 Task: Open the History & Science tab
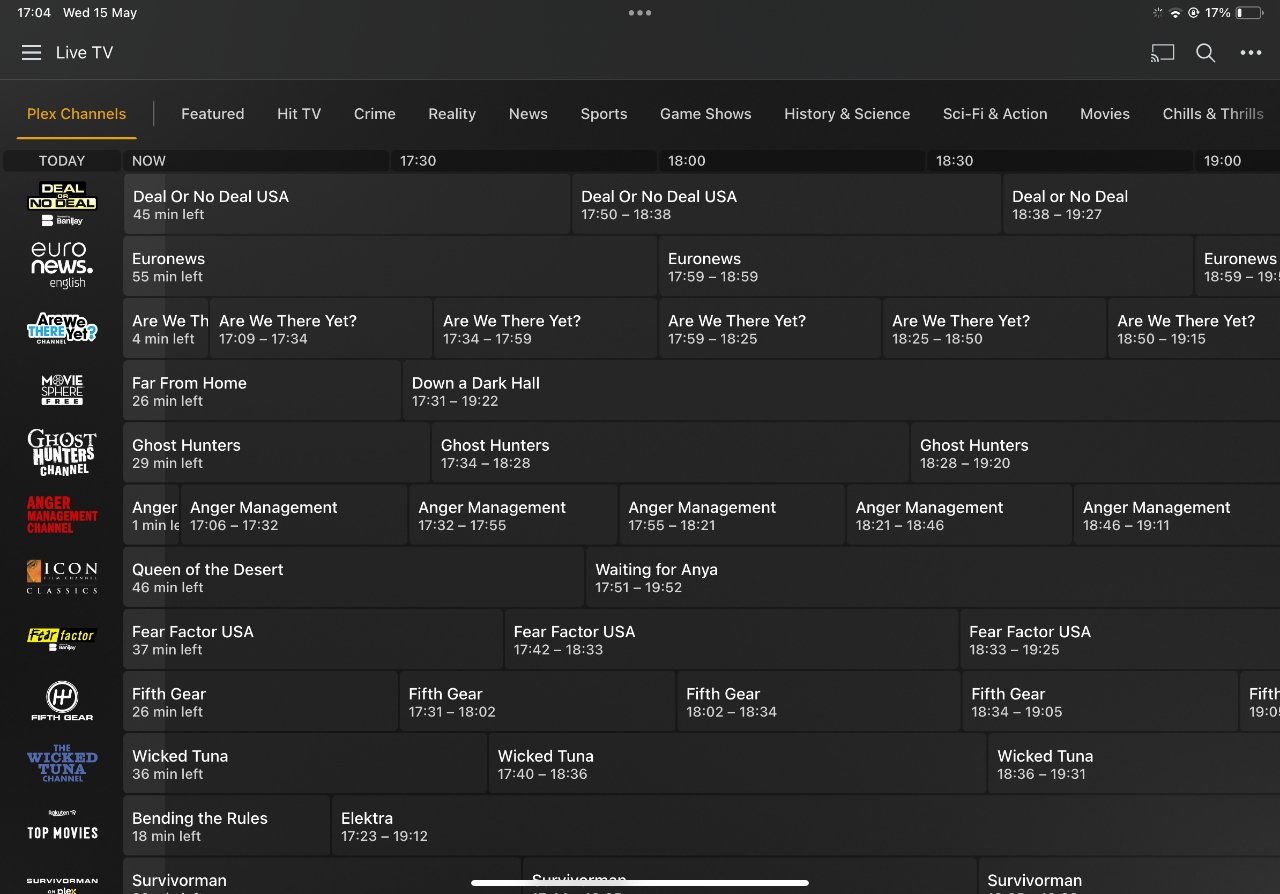point(847,114)
